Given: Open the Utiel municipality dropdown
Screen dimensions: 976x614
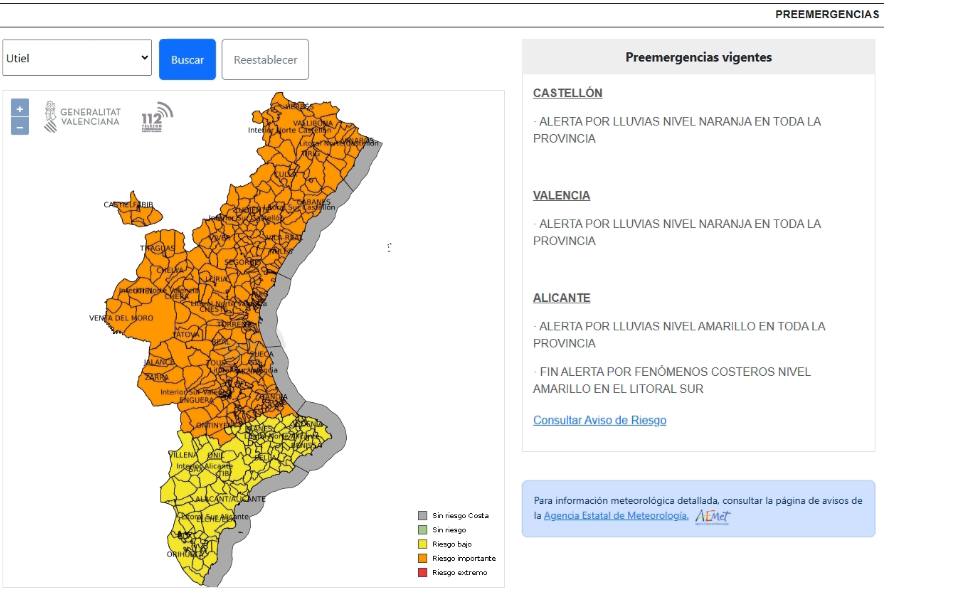Looking at the screenshot, I should (77, 59).
